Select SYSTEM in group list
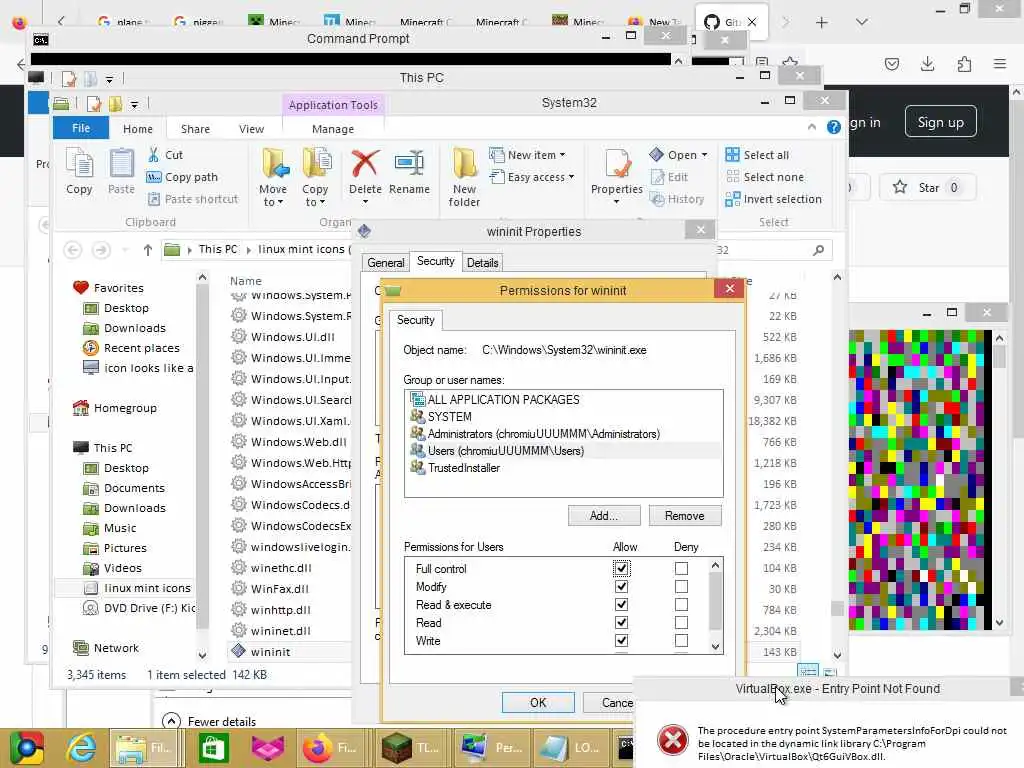The width and height of the screenshot is (1024, 768). pyautogui.click(x=449, y=417)
